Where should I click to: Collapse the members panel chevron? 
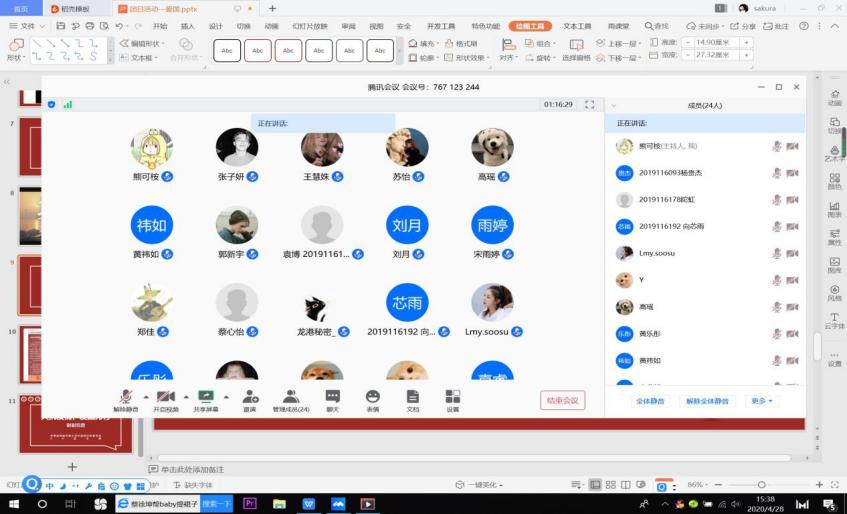[x=613, y=105]
